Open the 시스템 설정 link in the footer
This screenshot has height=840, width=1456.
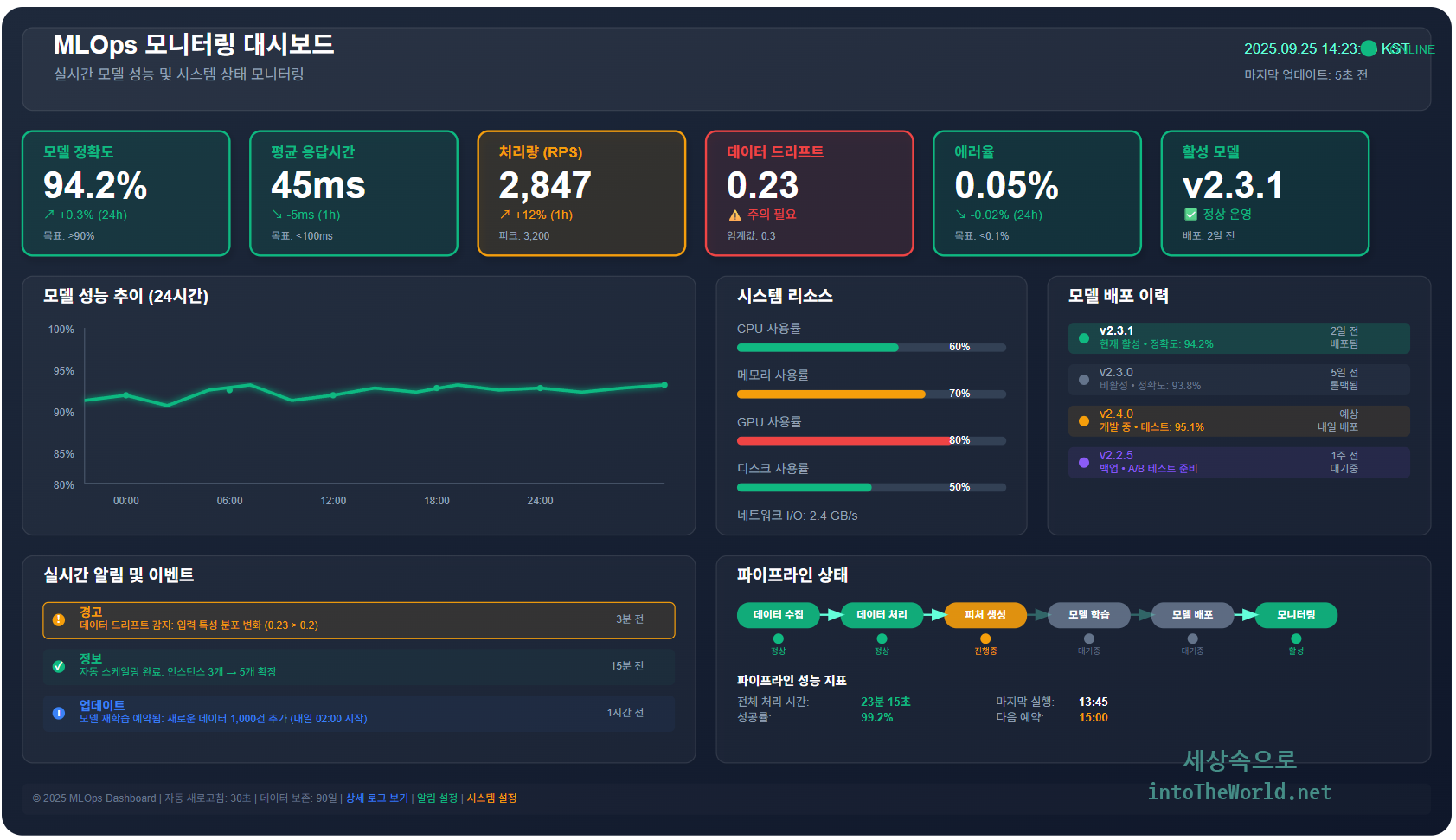pyautogui.click(x=491, y=798)
